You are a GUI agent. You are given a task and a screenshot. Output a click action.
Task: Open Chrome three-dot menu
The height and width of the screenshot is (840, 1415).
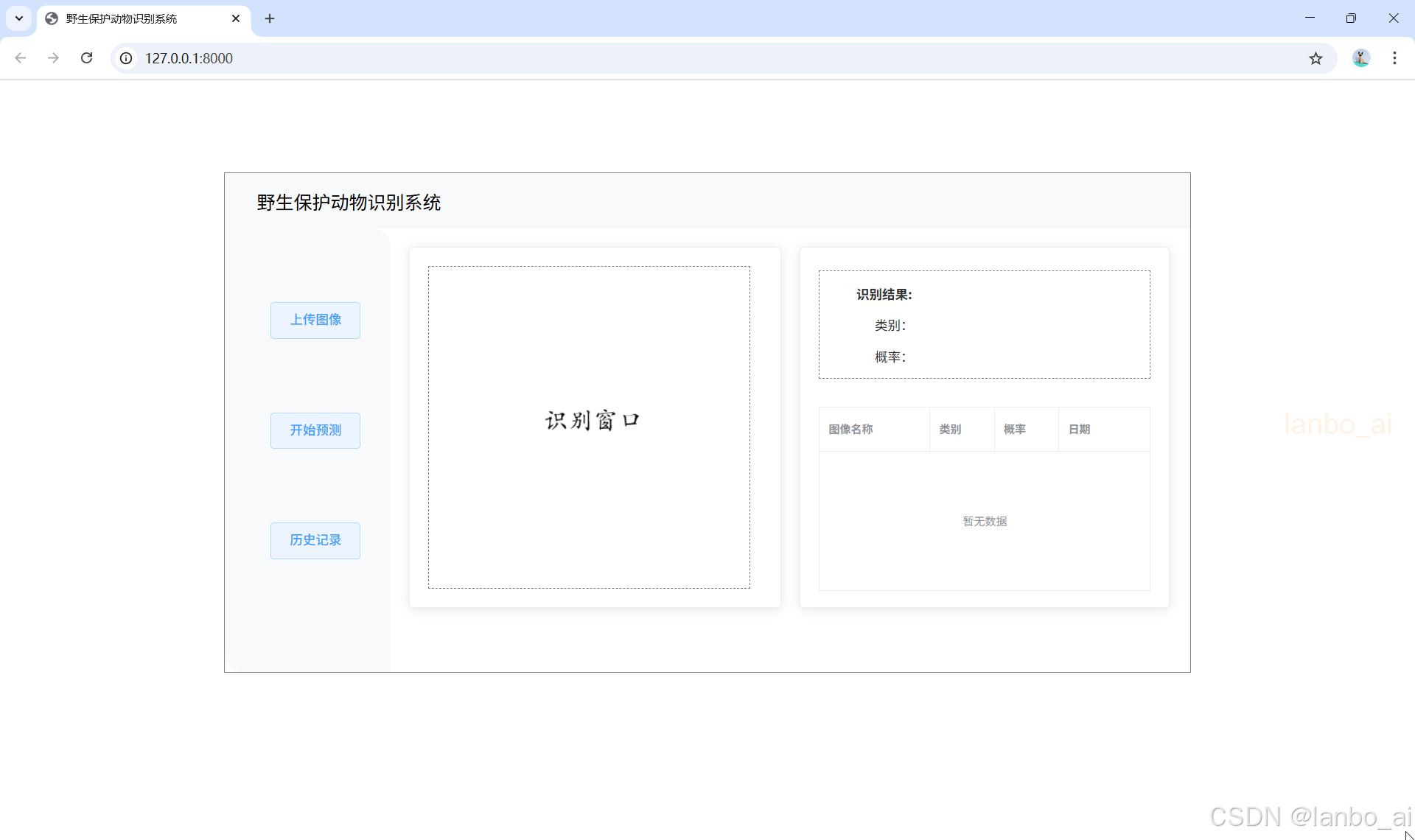pyautogui.click(x=1394, y=58)
